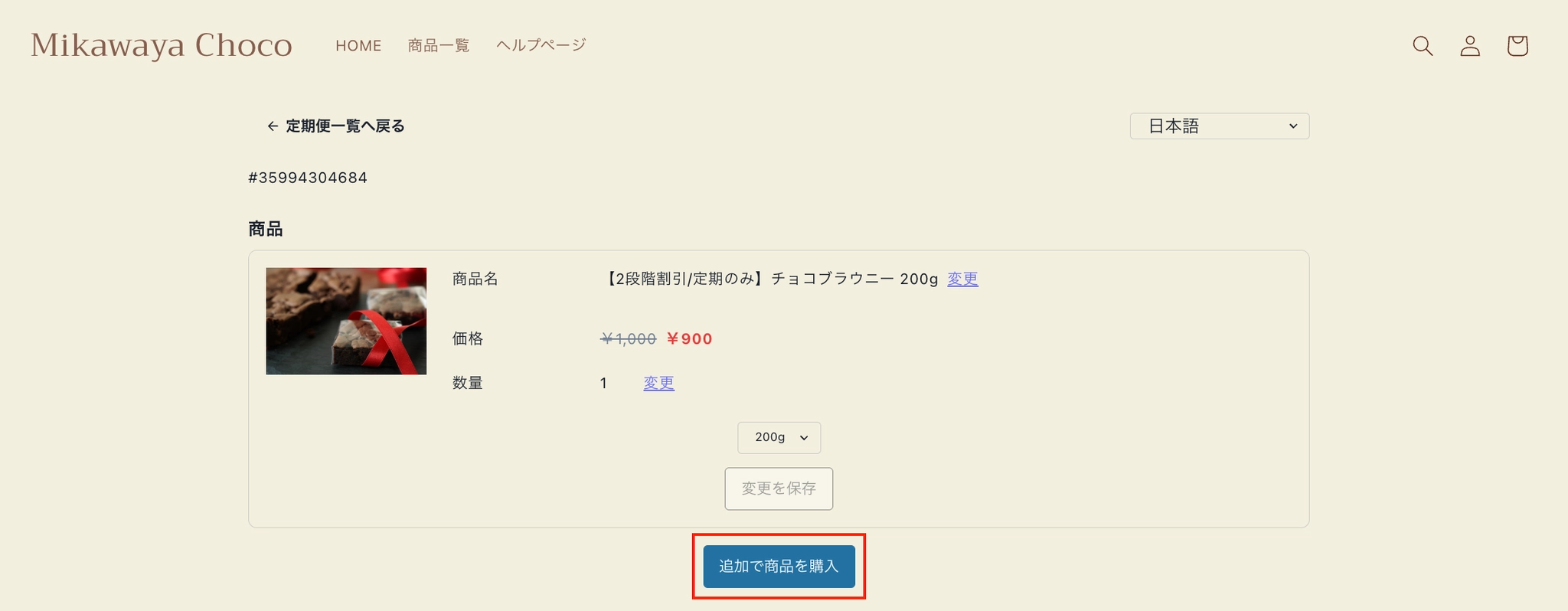The image size is (1568, 611).
Task: Click the left arrow beside 定期便一覧へ戻る
Action: [273, 126]
